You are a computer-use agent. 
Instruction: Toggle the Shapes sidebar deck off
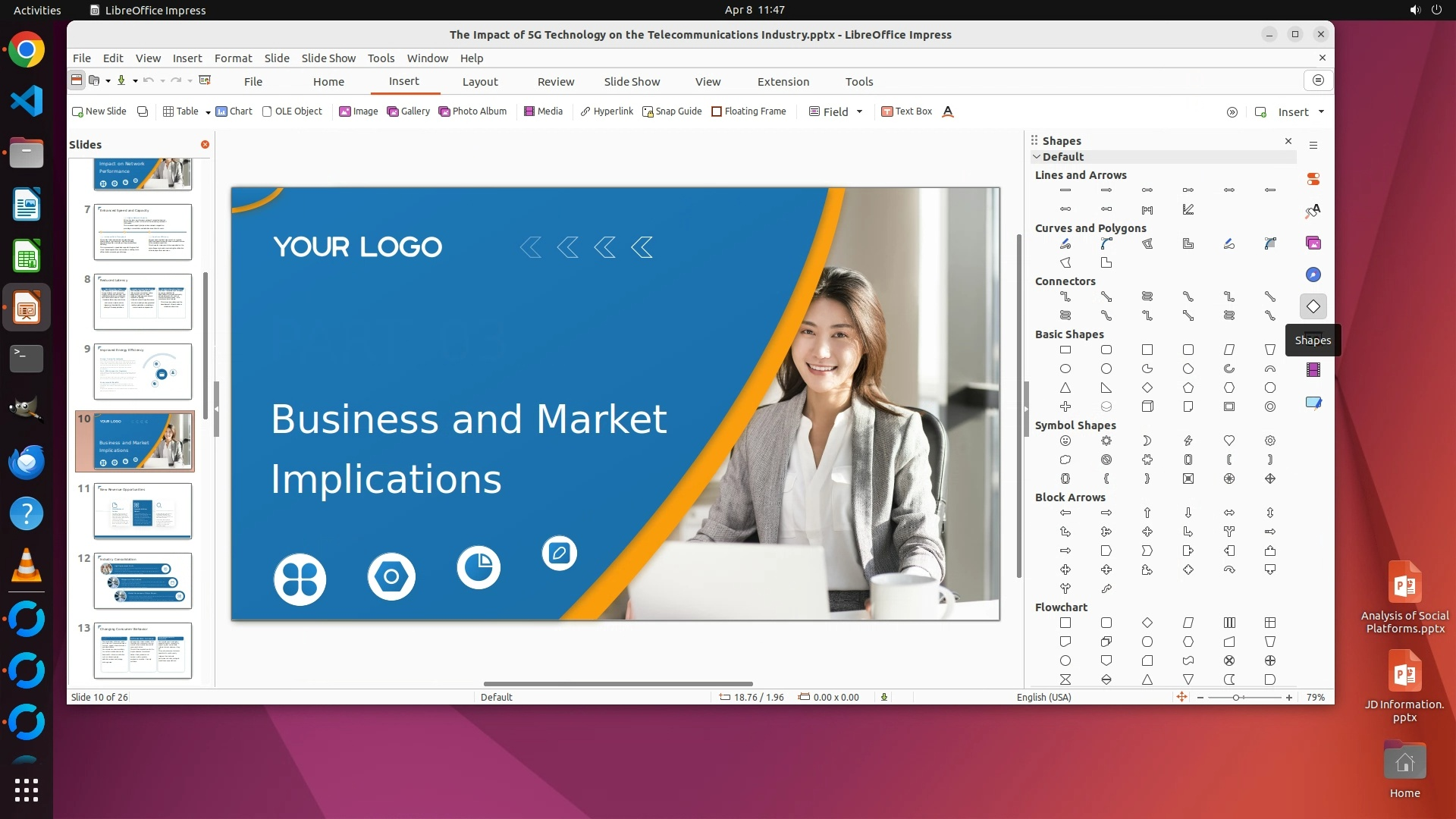point(1313,306)
